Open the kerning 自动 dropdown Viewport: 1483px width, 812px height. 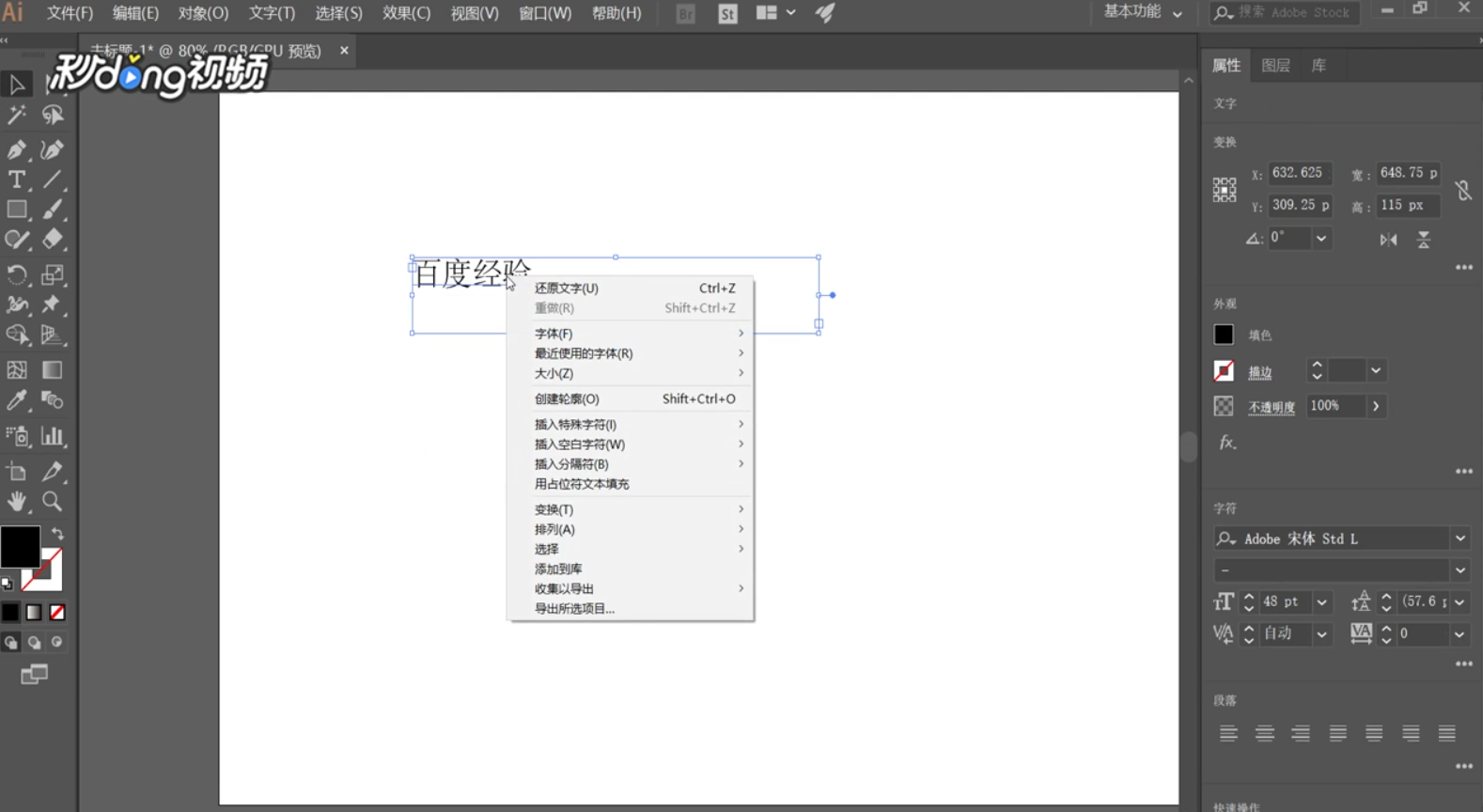pos(1322,634)
